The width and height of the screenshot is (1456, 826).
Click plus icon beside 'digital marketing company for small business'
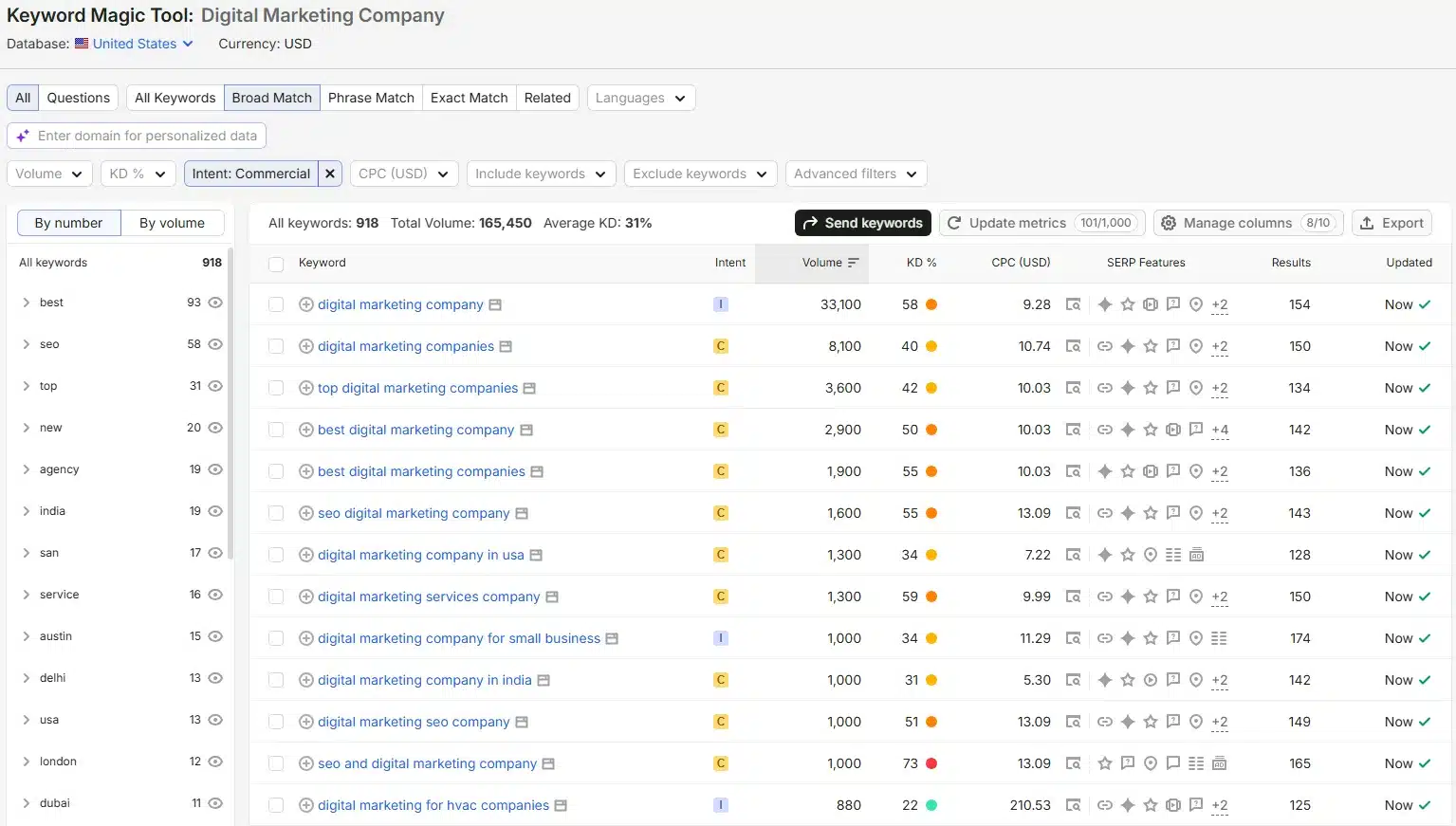(x=305, y=638)
